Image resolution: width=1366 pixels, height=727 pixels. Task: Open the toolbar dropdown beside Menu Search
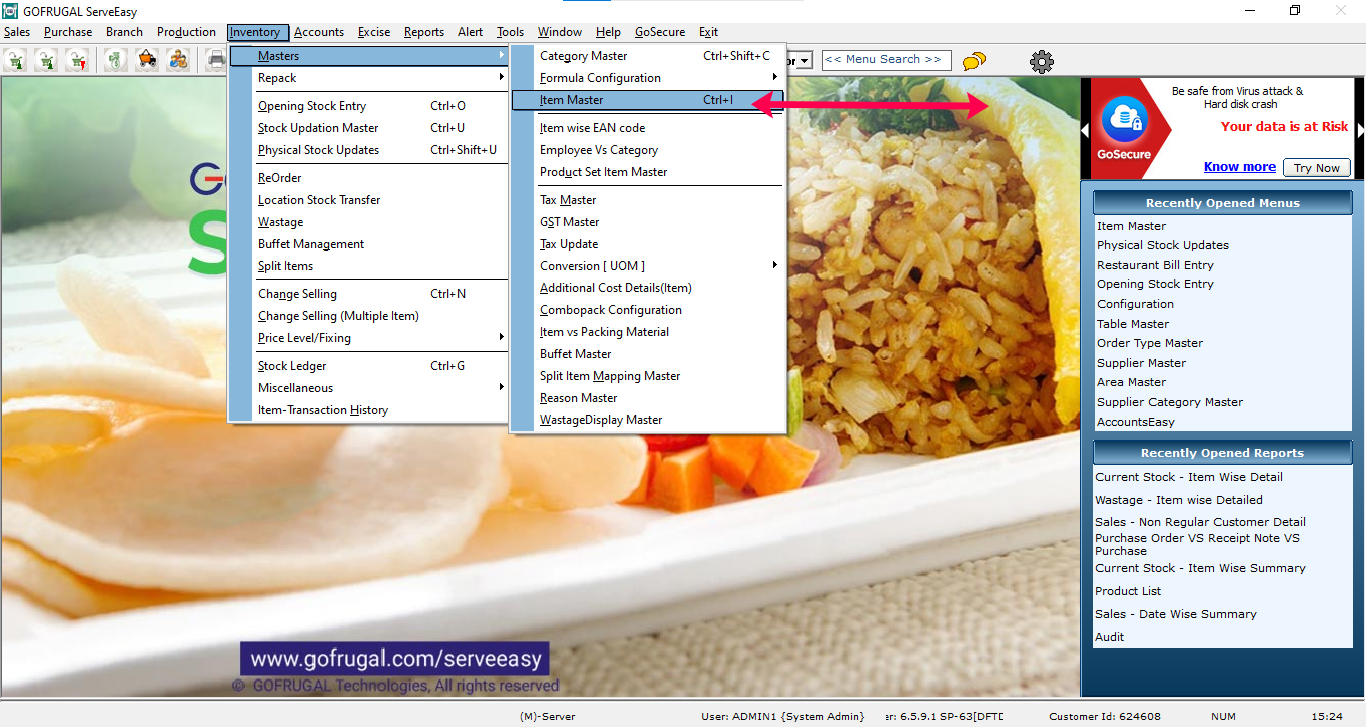805,60
